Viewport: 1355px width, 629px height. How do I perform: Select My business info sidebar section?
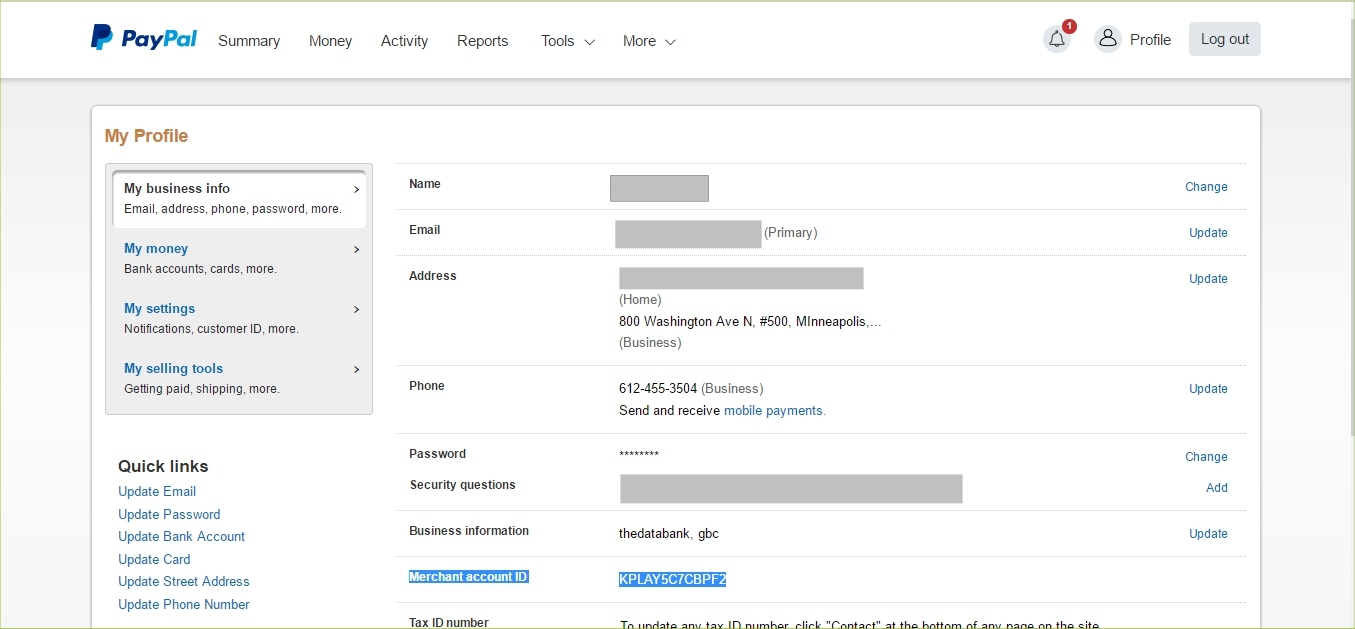click(x=239, y=198)
